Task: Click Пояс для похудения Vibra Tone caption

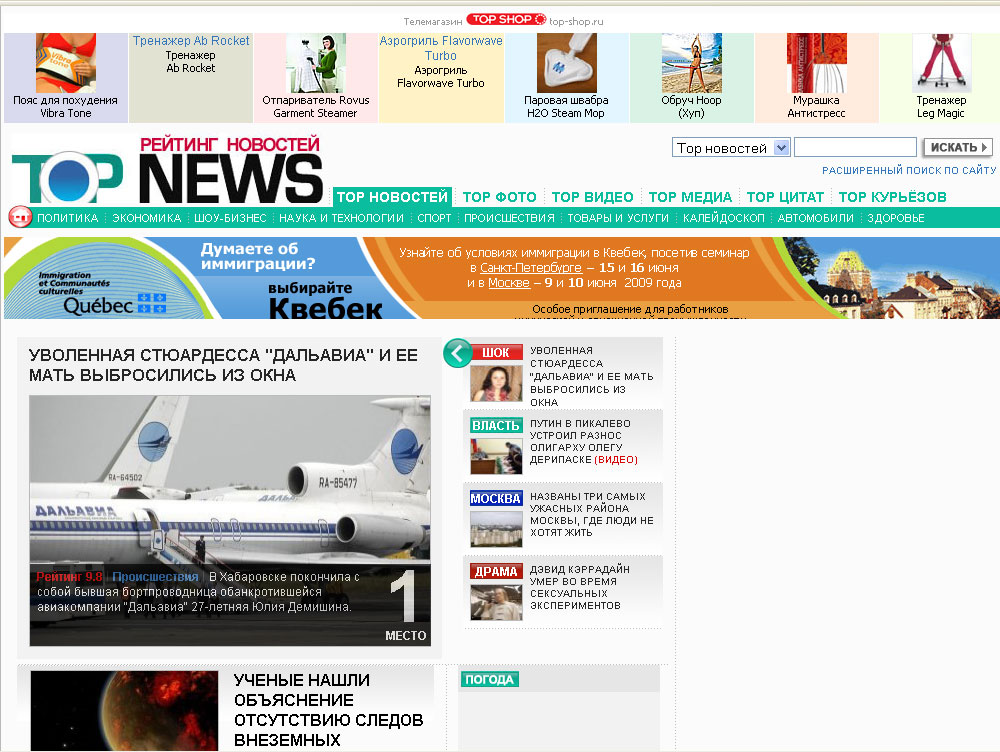Action: coord(66,107)
